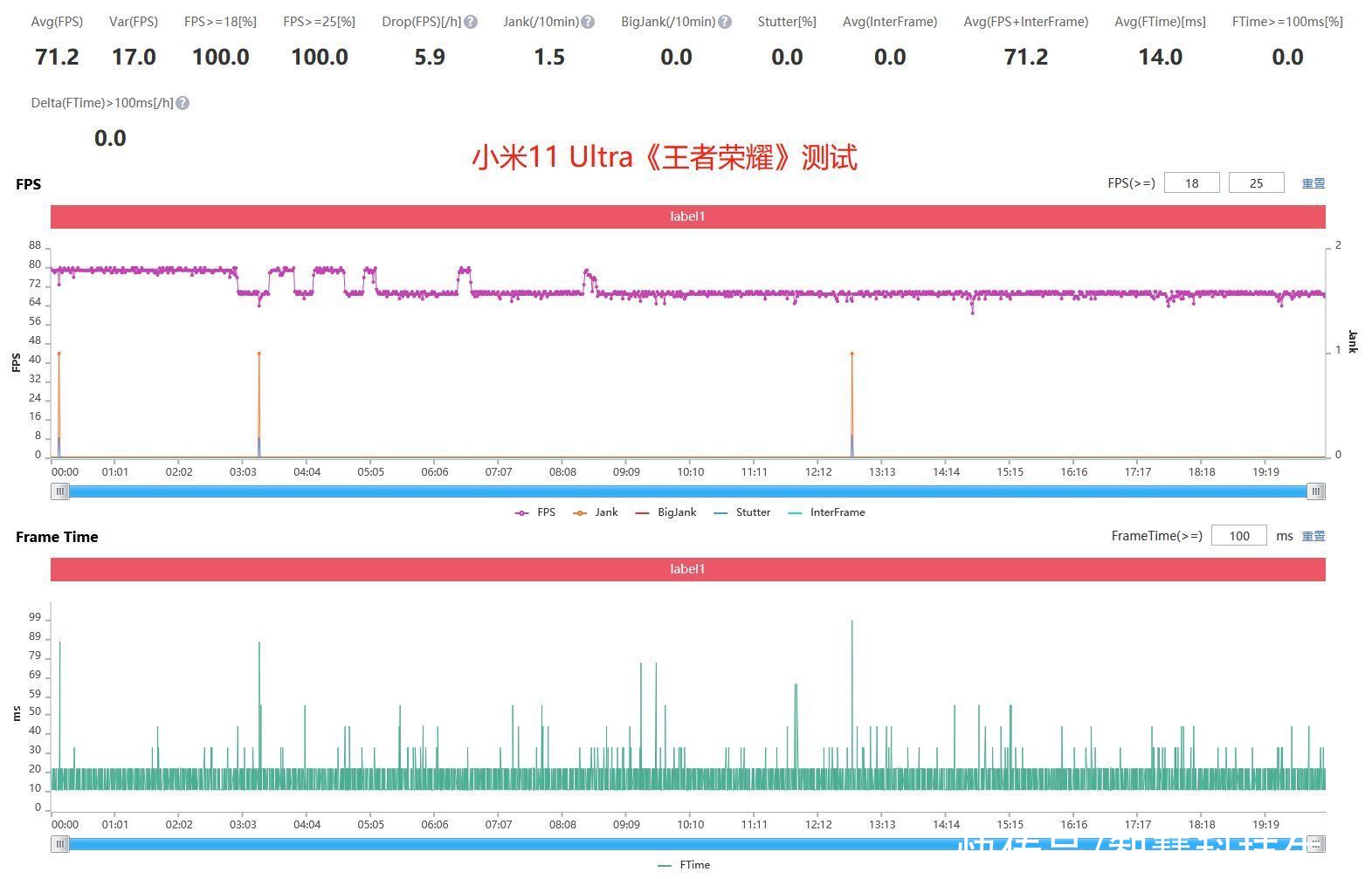Click the FPS threshold field showing 18
The width and height of the screenshot is (1372, 879).
[1192, 183]
